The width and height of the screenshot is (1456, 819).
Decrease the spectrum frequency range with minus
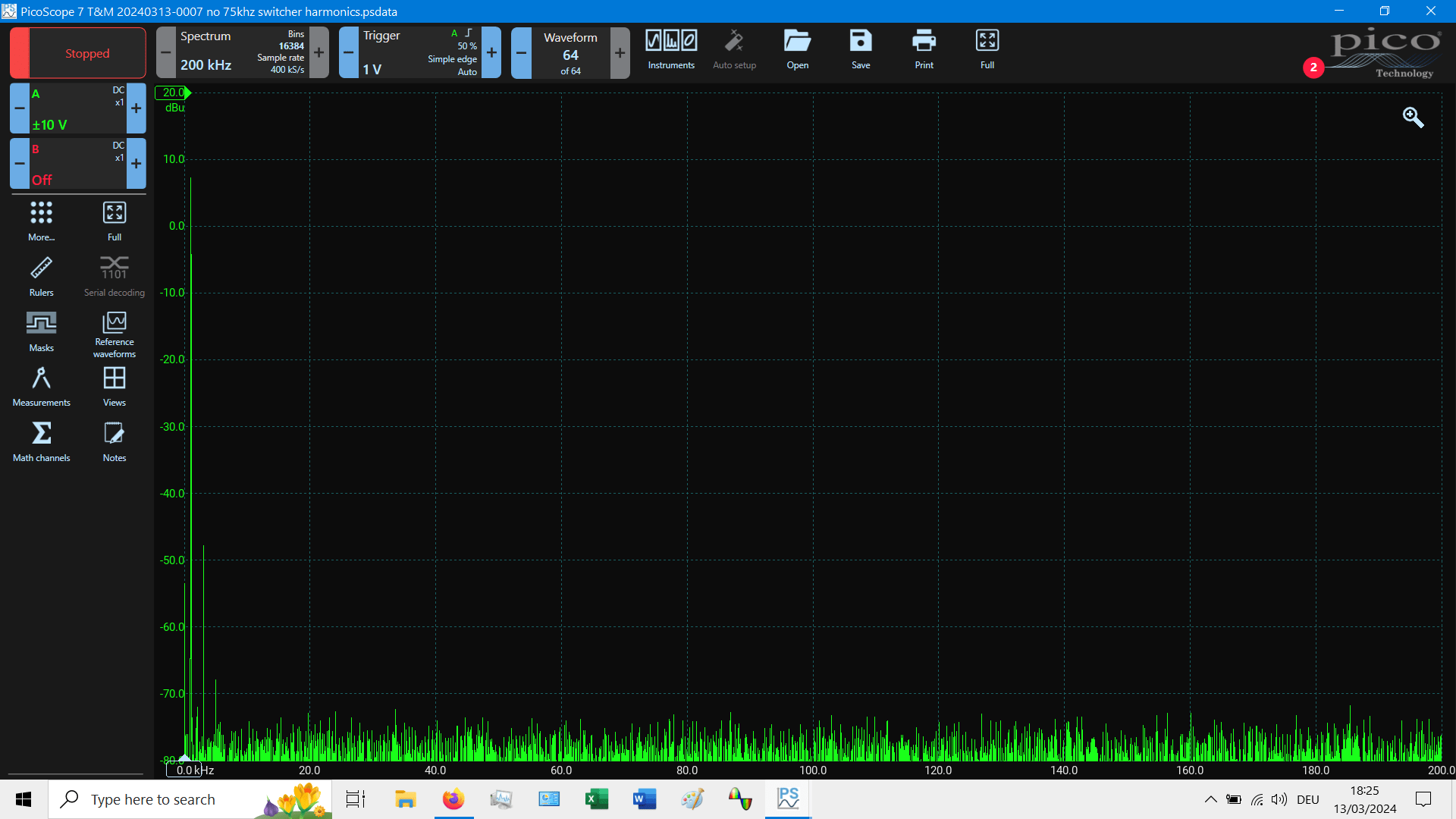(166, 52)
